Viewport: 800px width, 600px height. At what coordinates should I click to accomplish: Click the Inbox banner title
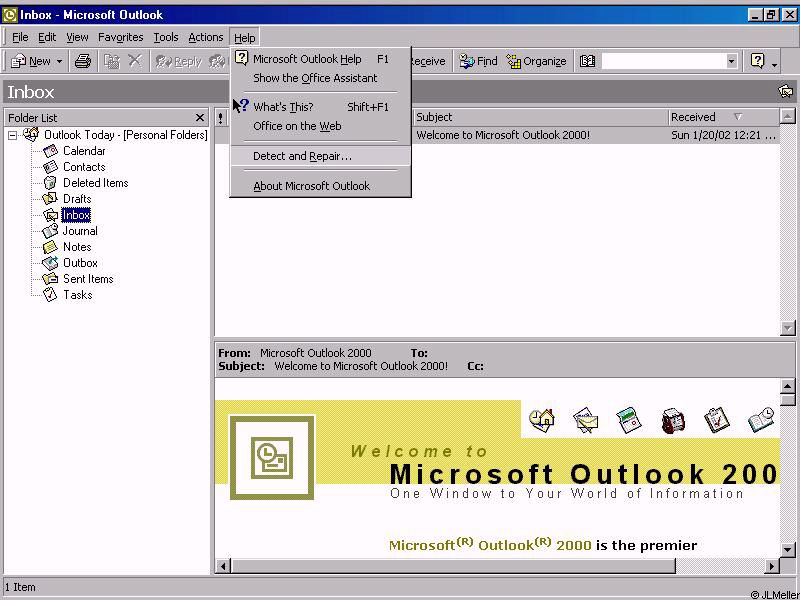(x=31, y=92)
